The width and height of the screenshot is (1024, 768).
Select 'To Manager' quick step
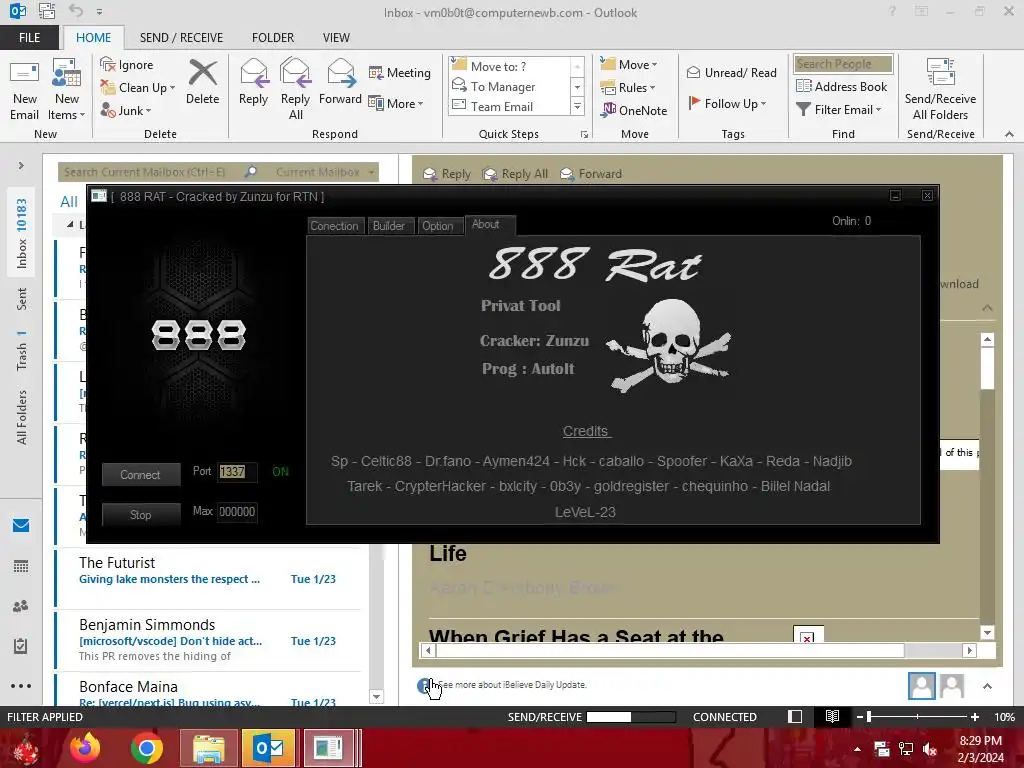(x=511, y=86)
